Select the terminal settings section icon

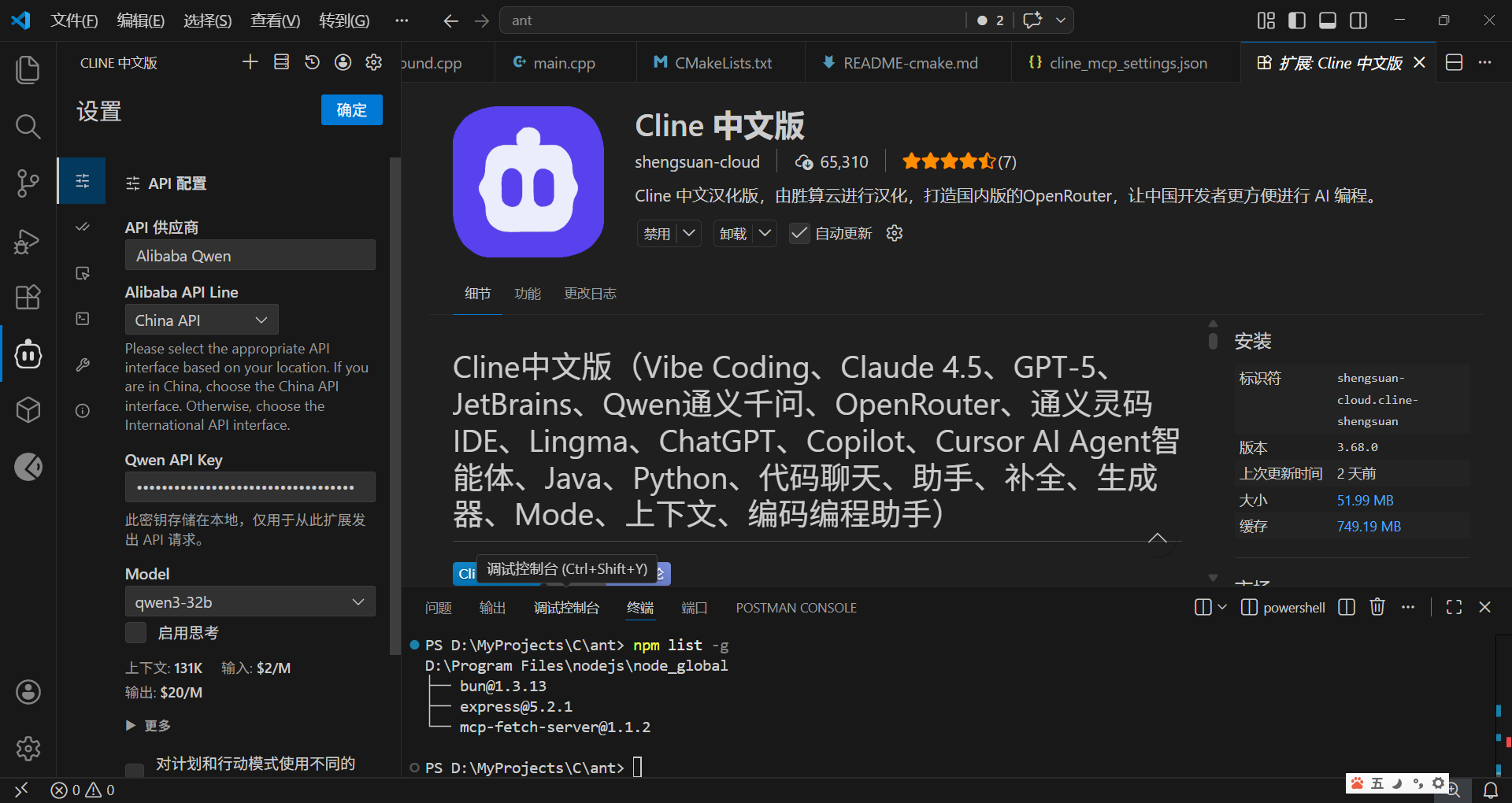83,319
